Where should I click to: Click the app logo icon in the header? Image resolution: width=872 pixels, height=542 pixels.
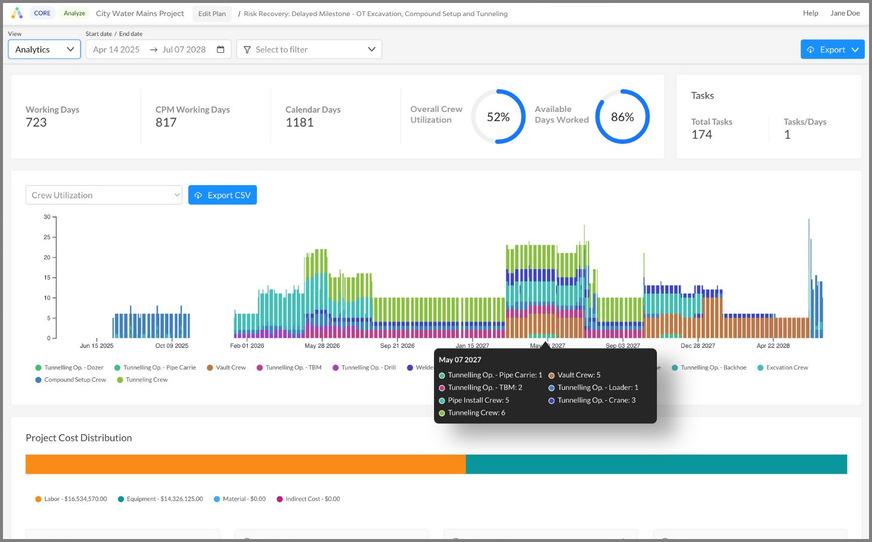click(x=17, y=13)
